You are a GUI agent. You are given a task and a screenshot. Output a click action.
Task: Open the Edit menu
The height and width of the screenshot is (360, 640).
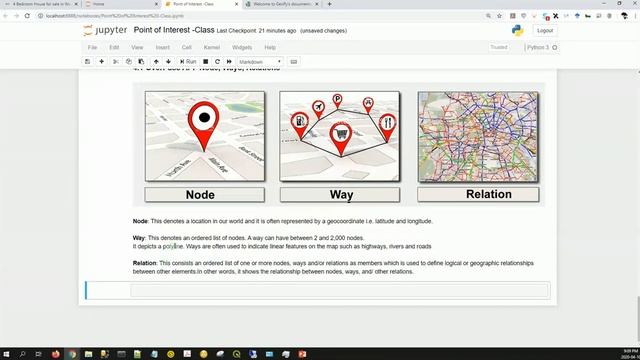click(114, 47)
